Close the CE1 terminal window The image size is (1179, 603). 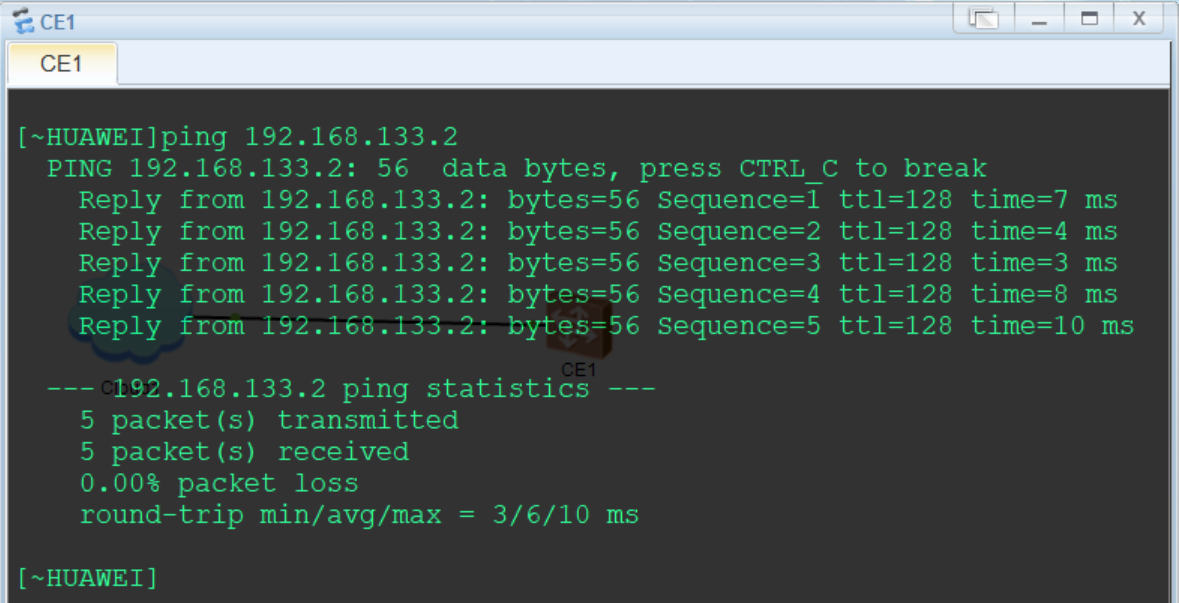tap(1138, 18)
